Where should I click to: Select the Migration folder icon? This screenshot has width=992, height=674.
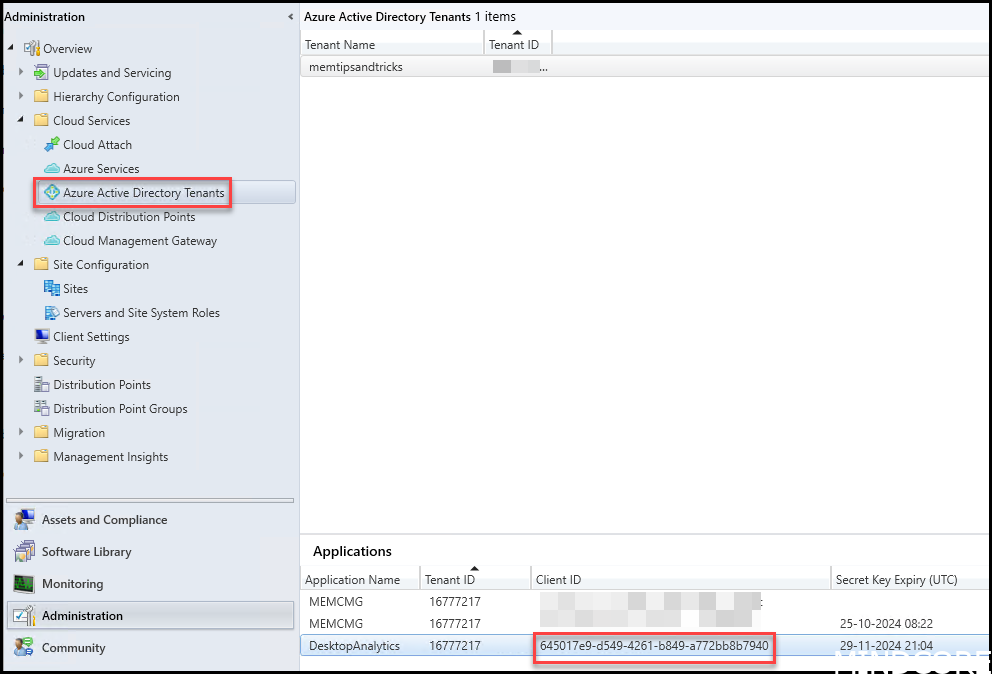coord(41,432)
